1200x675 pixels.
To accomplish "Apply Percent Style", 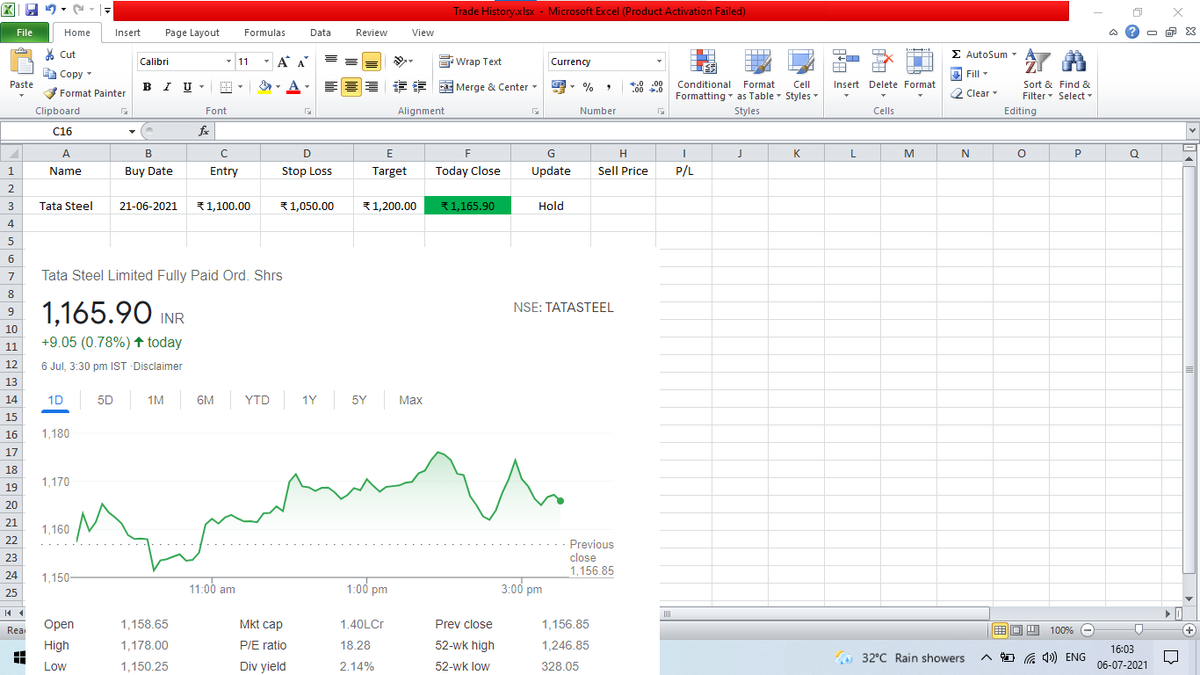I will pos(588,87).
